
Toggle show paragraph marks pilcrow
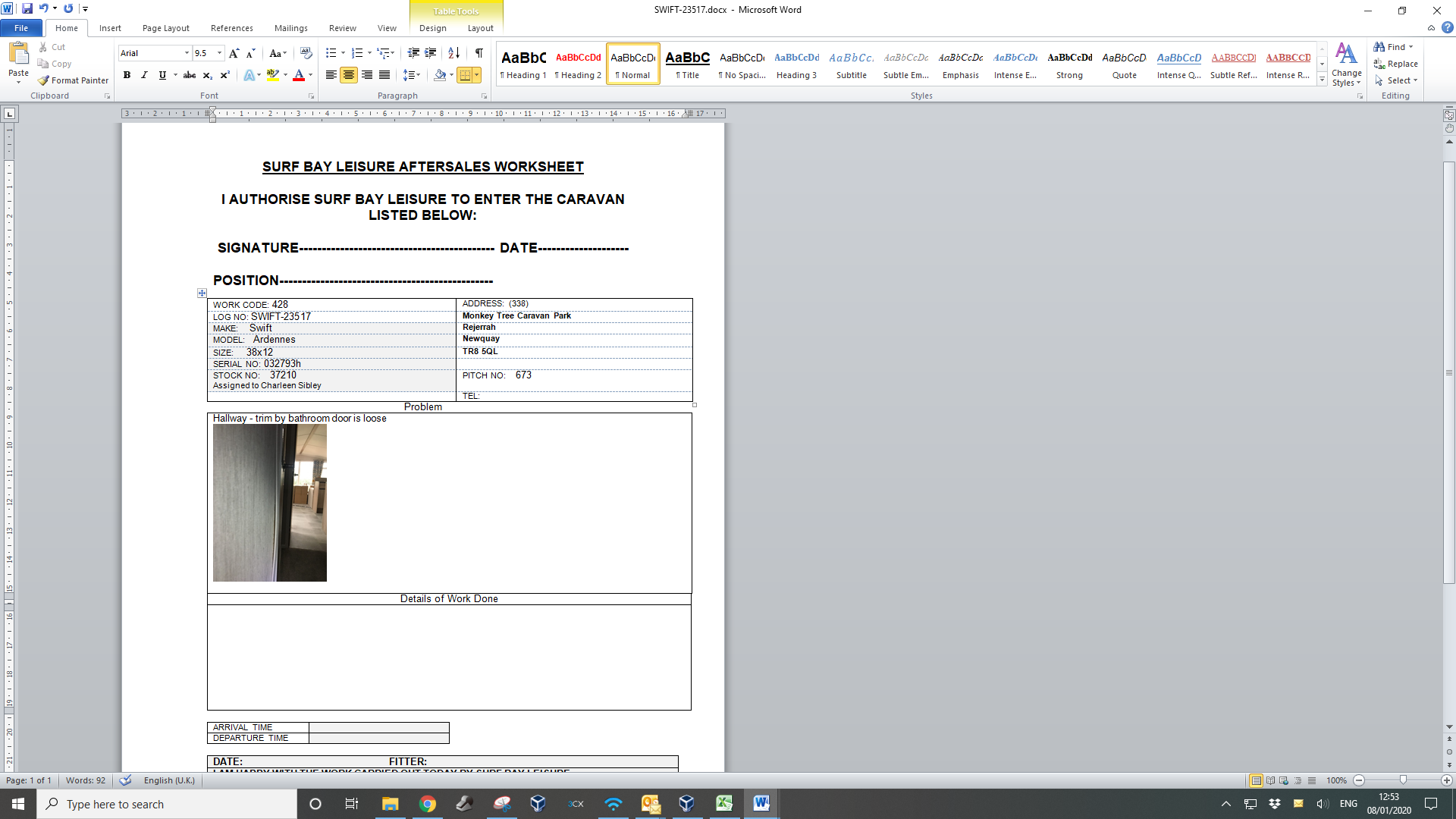[479, 53]
